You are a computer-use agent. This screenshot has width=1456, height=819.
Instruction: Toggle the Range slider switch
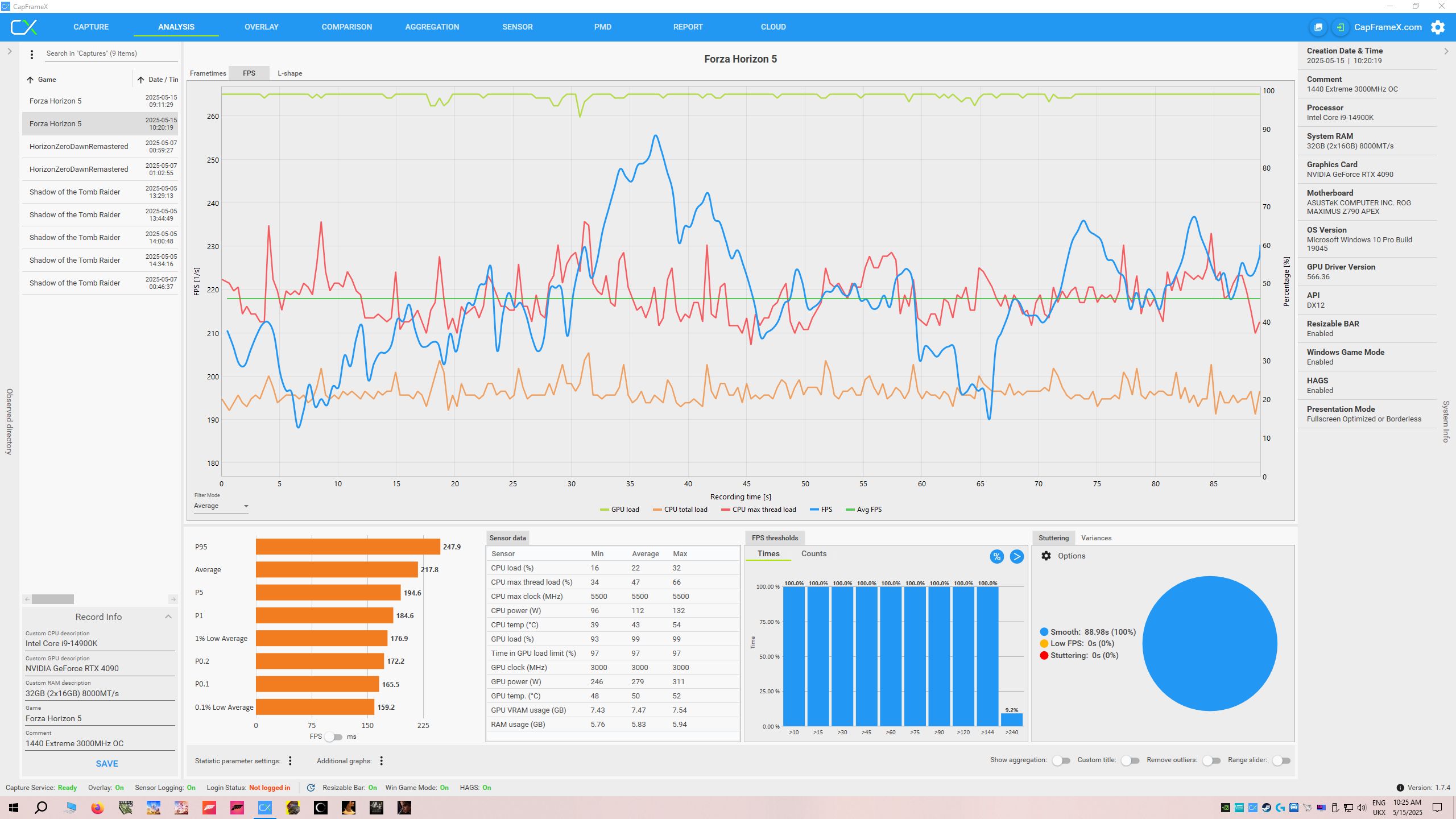(1281, 760)
